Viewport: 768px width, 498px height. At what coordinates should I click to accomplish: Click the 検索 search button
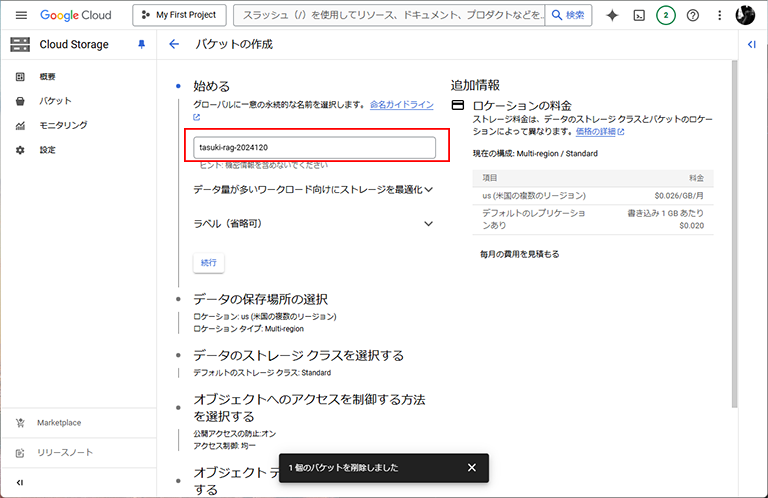click(569, 15)
